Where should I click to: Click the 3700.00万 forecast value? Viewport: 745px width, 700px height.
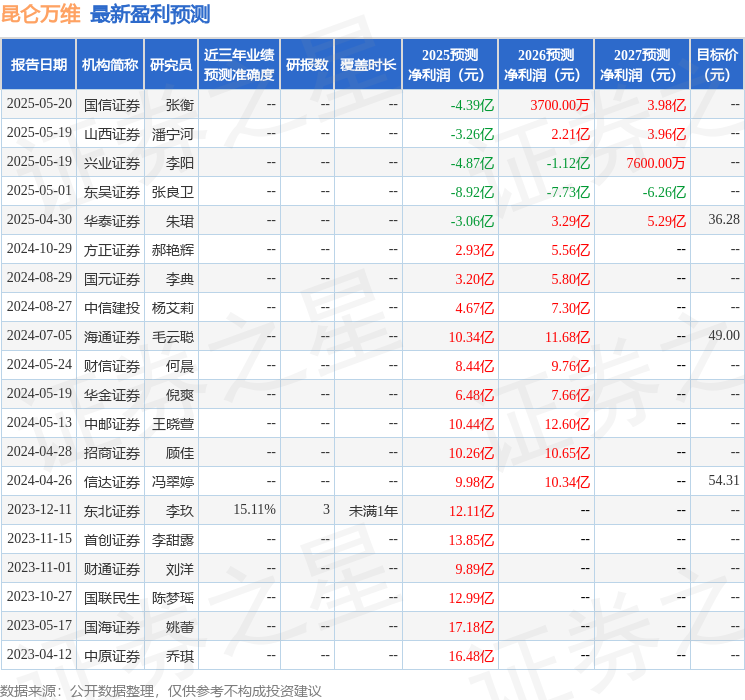[x=560, y=105]
